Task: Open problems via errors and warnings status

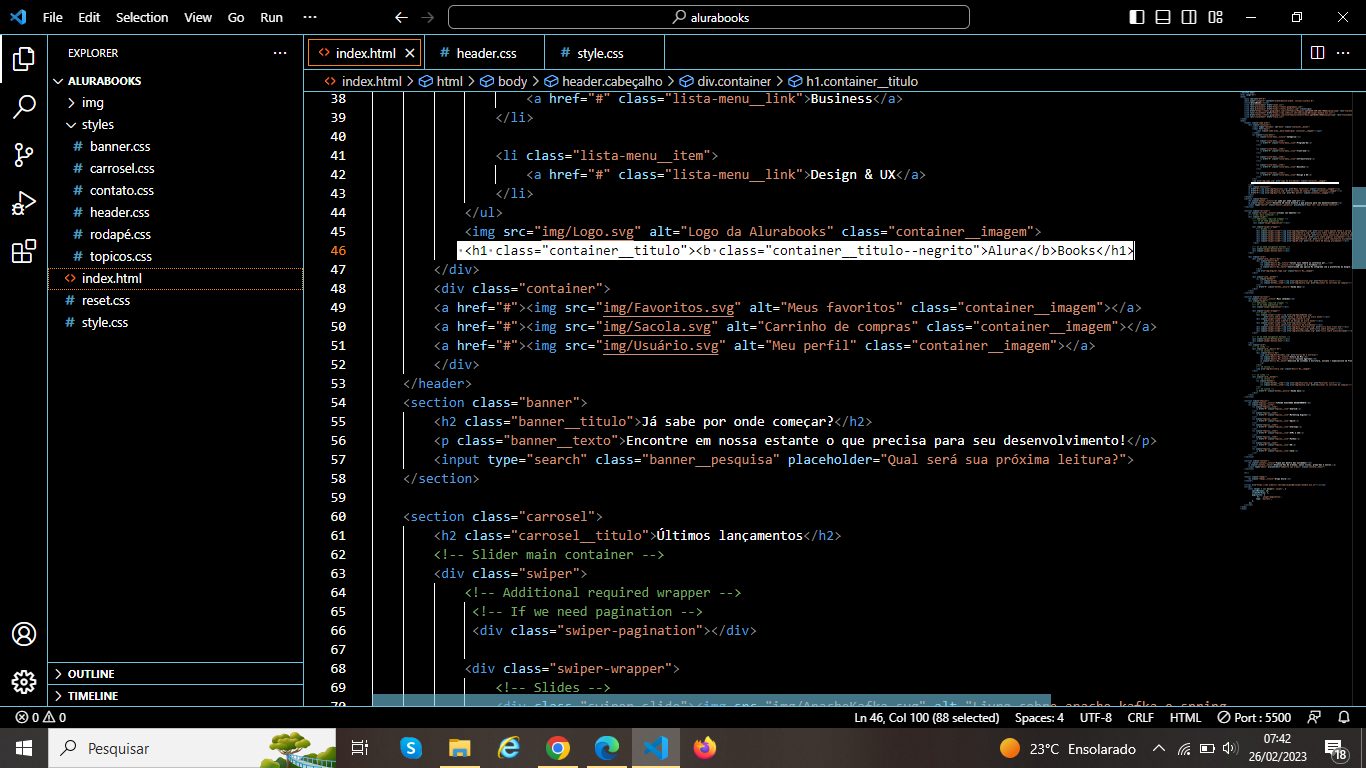Action: pyautogui.click(x=41, y=718)
